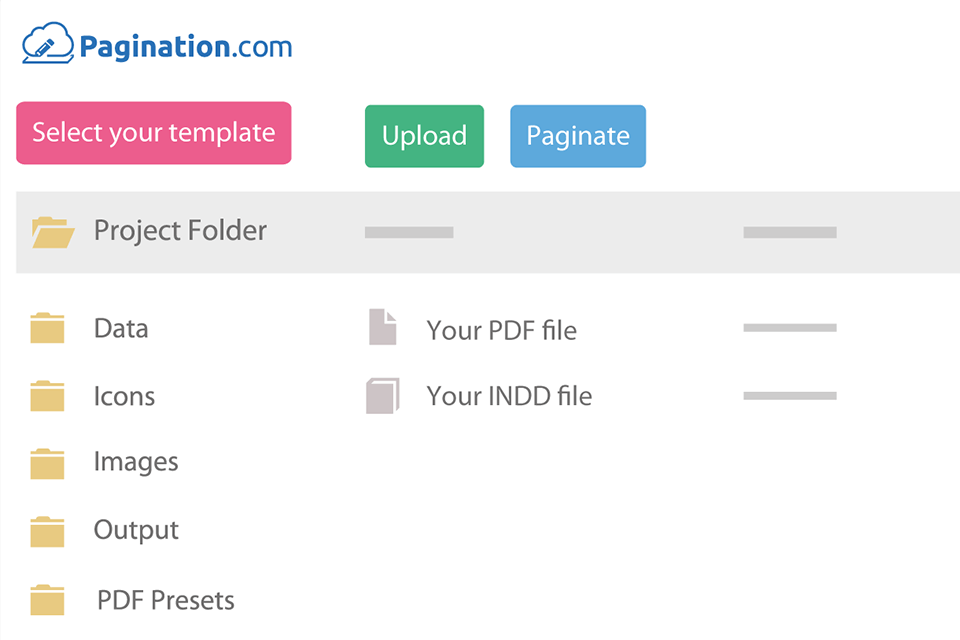
Task: Click the Images folder icon
Action: pyautogui.click(x=47, y=463)
